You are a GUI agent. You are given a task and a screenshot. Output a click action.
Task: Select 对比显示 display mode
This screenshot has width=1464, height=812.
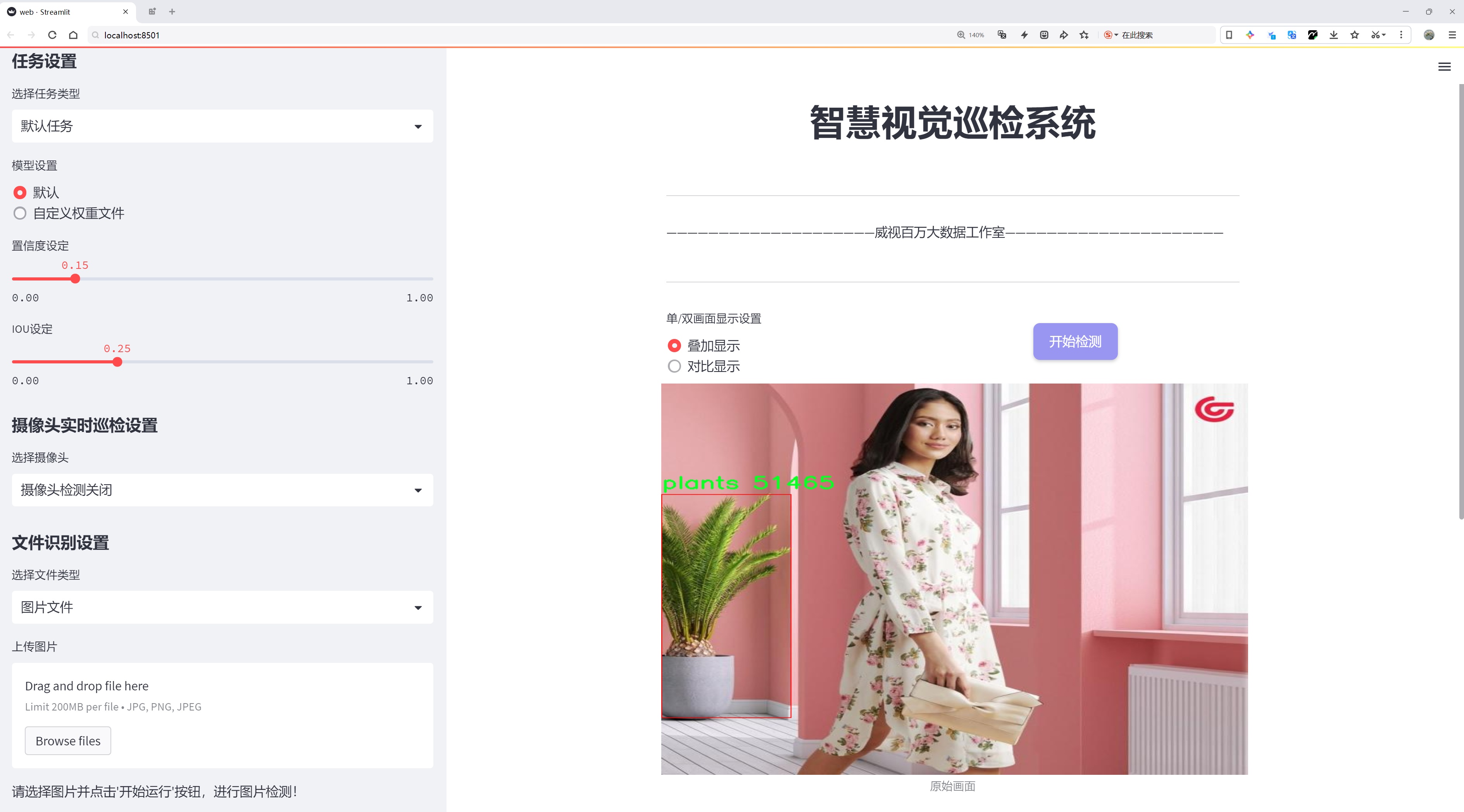[x=674, y=367]
